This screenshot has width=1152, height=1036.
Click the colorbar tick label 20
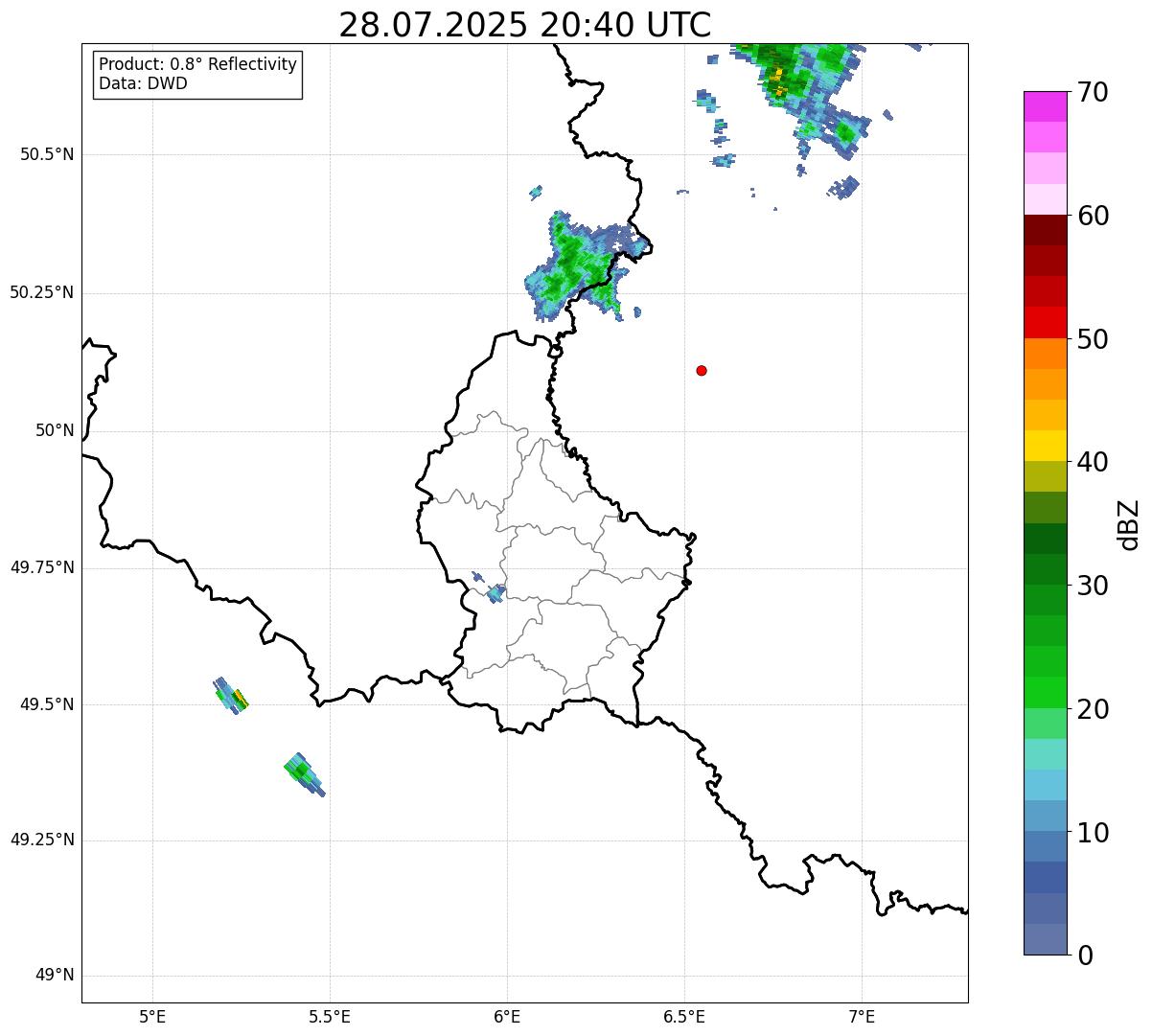[x=1093, y=709]
